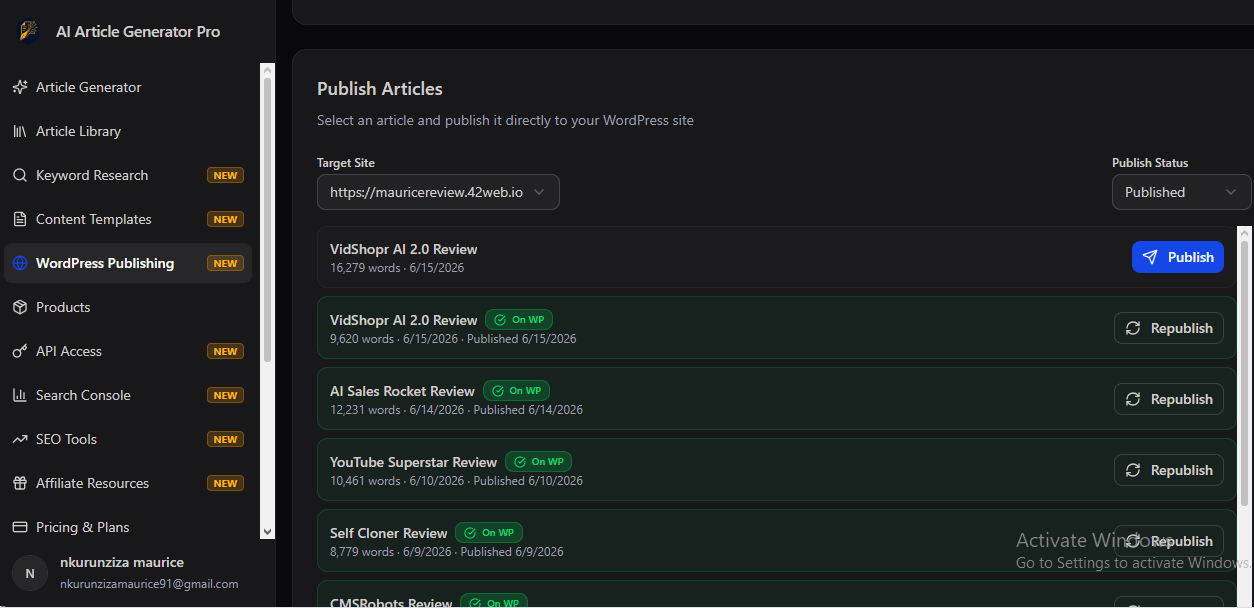The width and height of the screenshot is (1254, 608).
Task: Click the On WP badge for VidShopr AI 2.0
Action: point(519,320)
